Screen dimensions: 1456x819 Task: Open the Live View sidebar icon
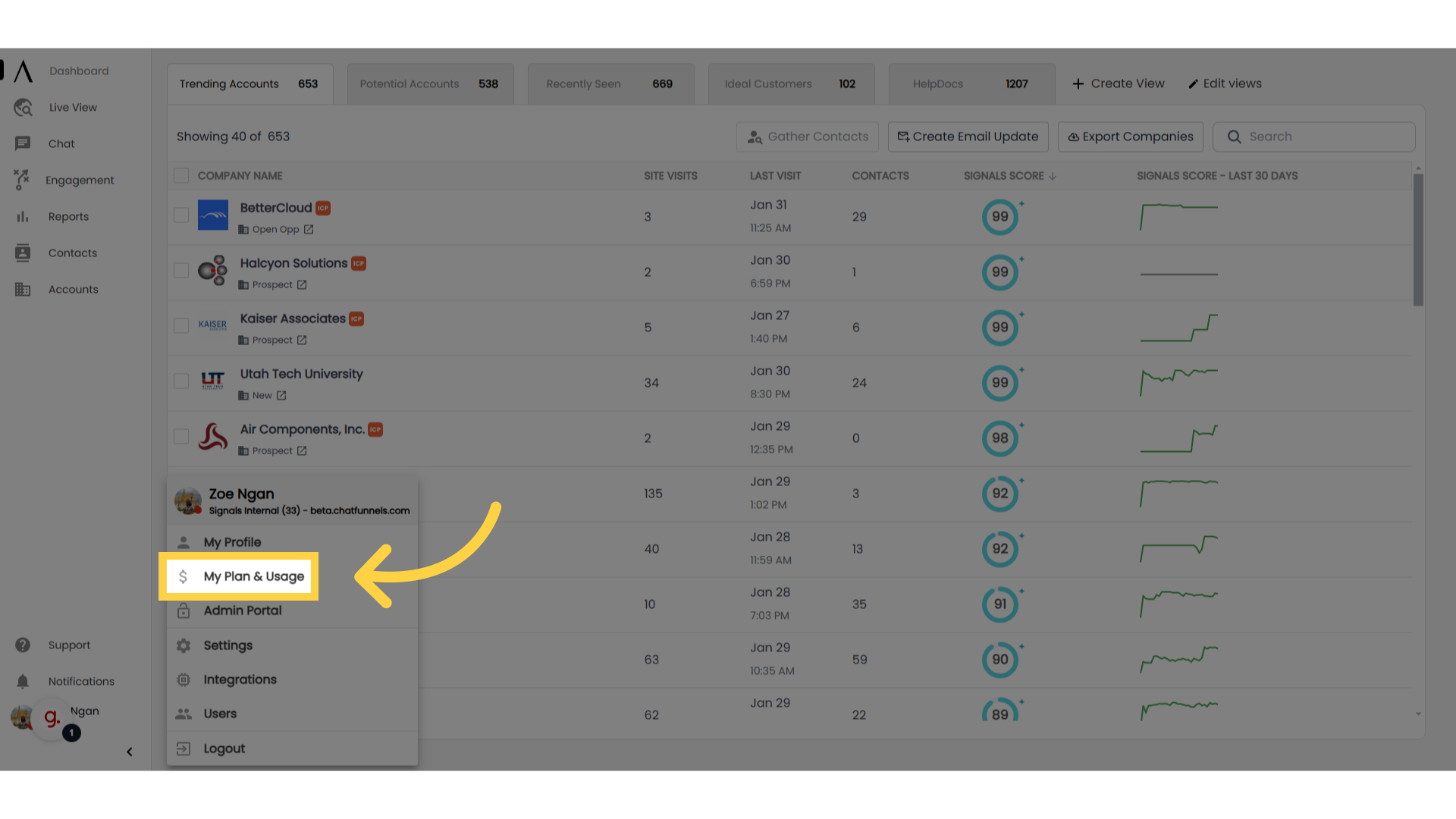[23, 107]
